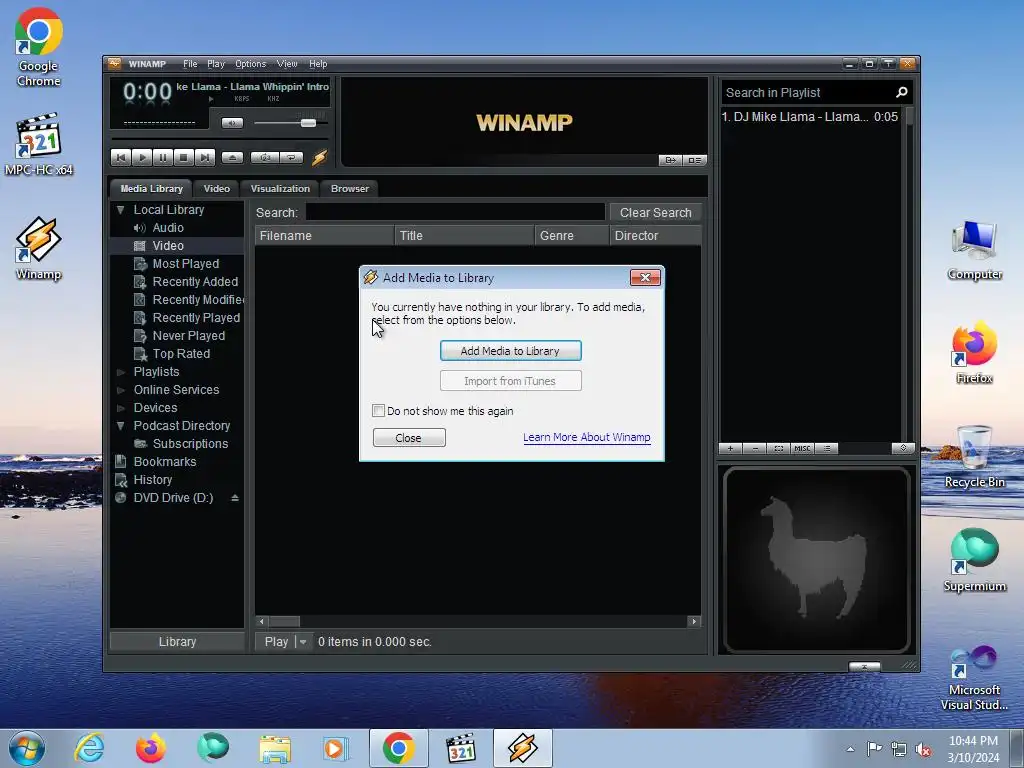The height and width of the screenshot is (768, 1024).
Task: Open the File menu
Action: pos(190,63)
